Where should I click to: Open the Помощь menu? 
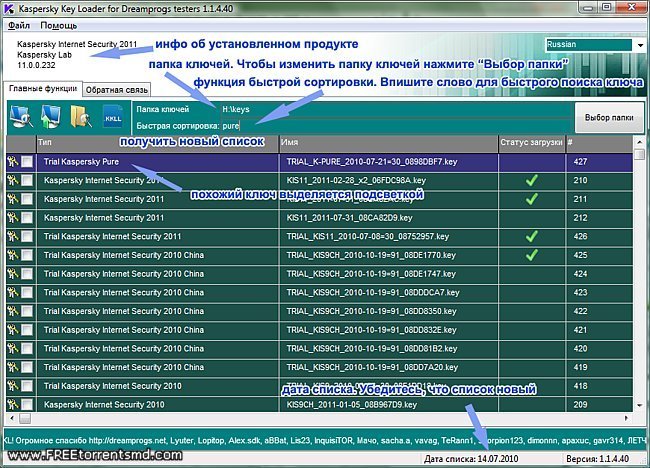coord(58,26)
